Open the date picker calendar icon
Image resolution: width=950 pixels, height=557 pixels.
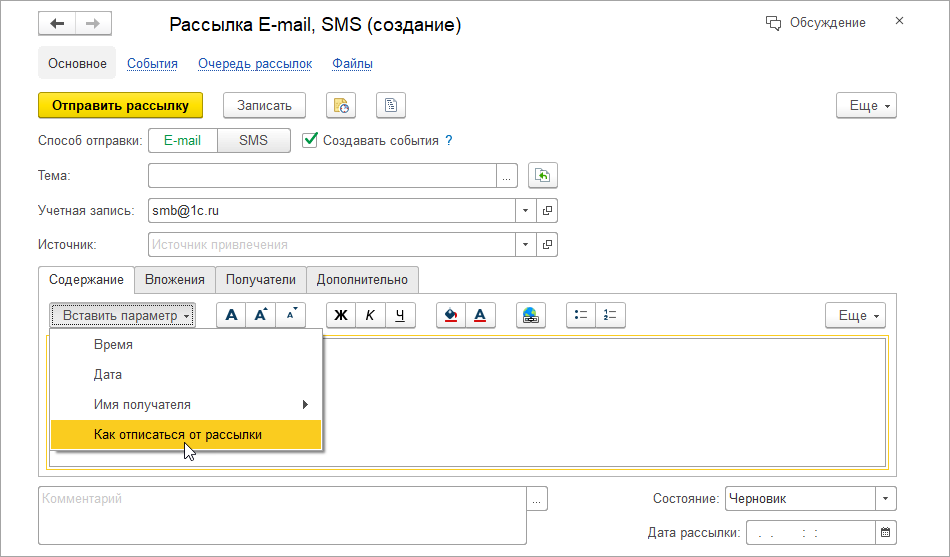pos(886,532)
